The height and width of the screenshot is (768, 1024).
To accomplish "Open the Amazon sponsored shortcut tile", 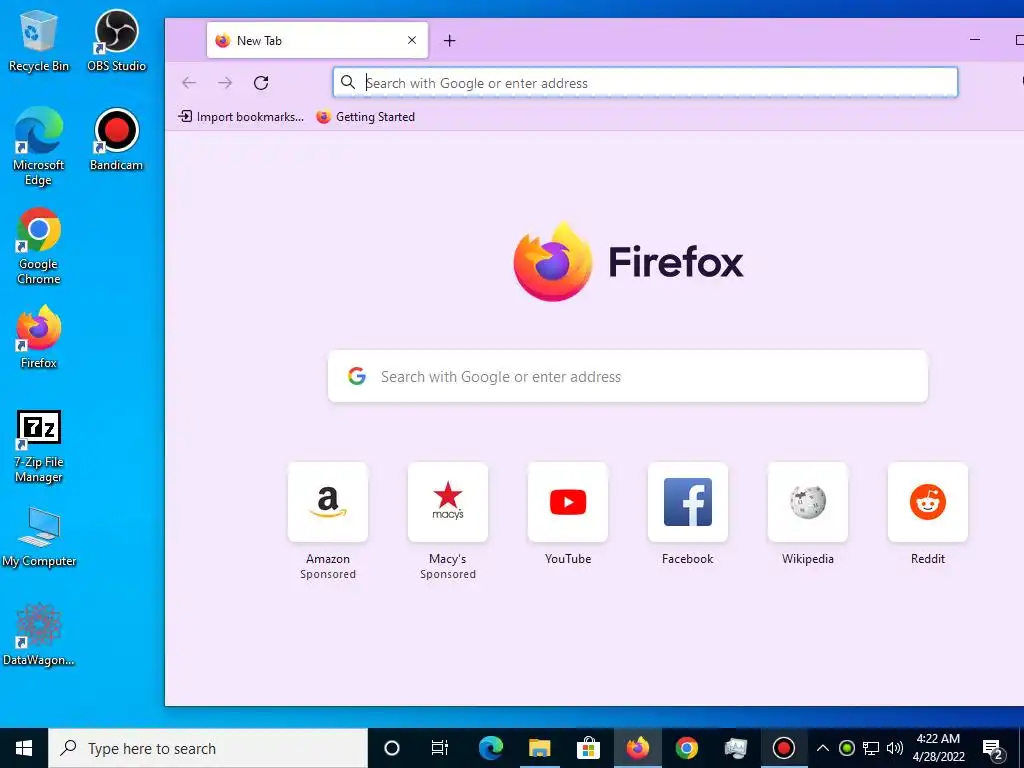I will (328, 502).
